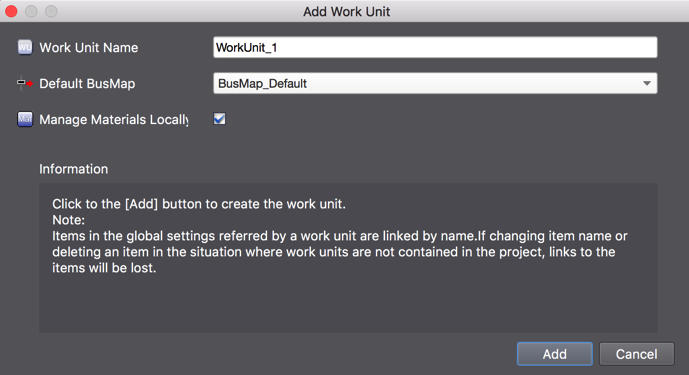Click the 'Information' heading
Viewport: 689px width, 375px height.
(x=73, y=169)
